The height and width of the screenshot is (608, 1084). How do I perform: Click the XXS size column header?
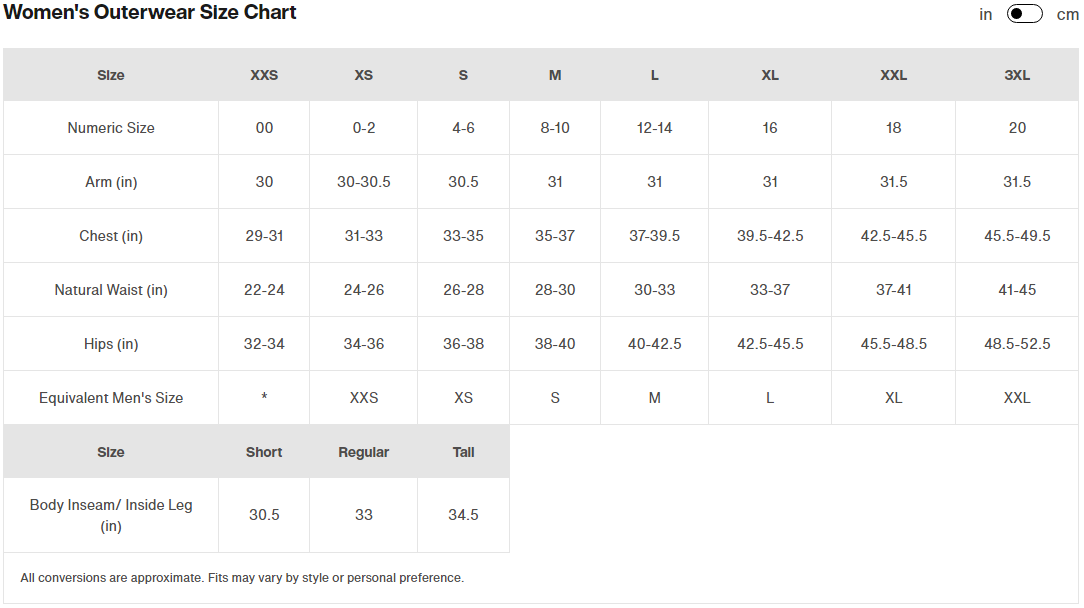click(264, 75)
